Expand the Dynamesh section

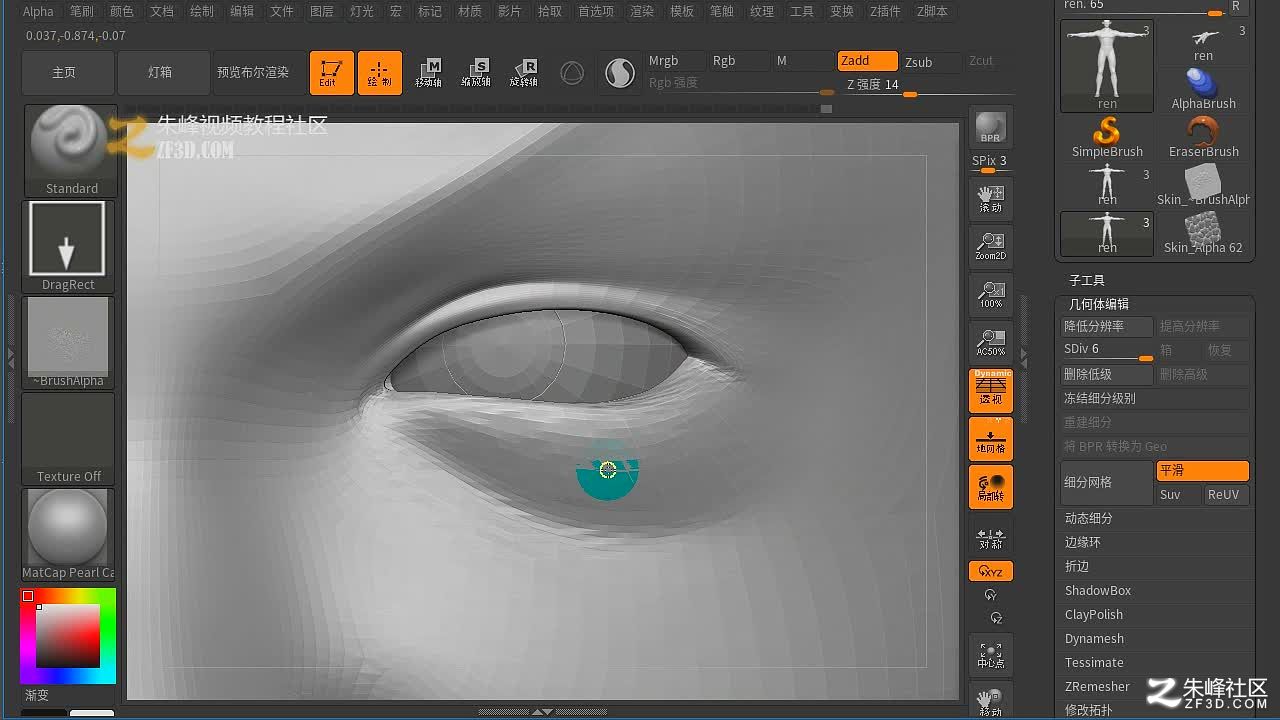click(x=1094, y=638)
